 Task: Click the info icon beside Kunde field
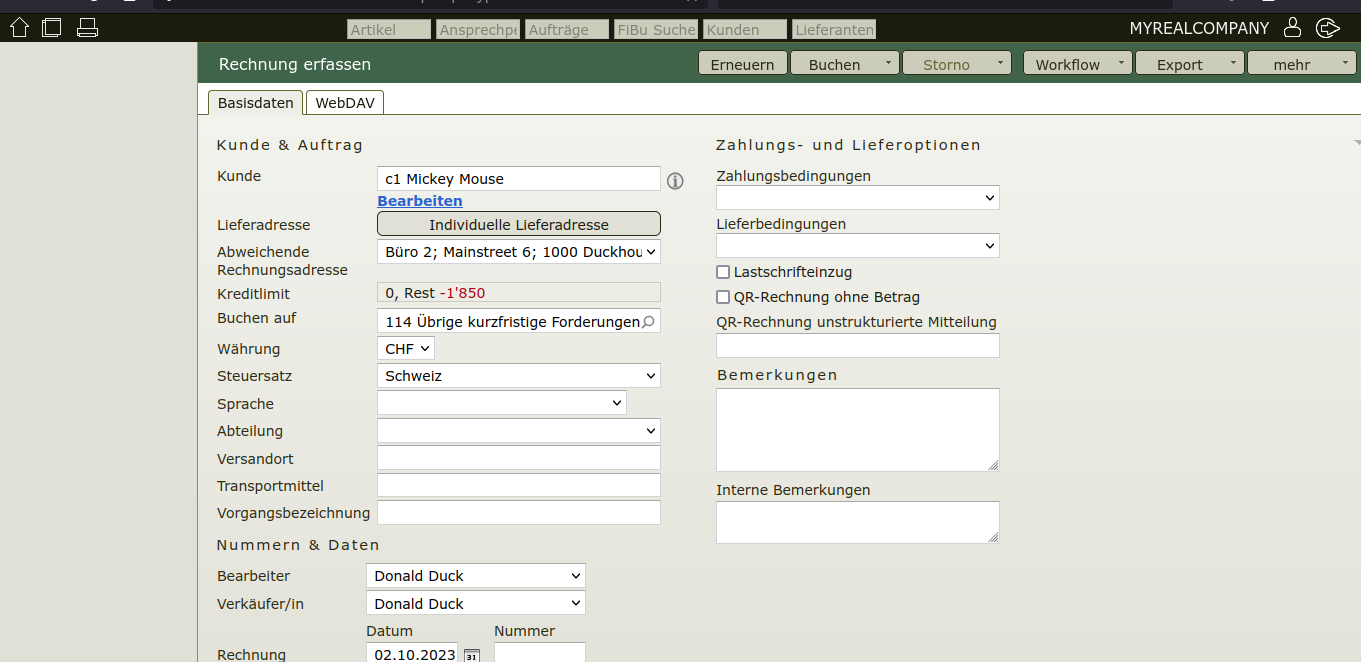675,181
